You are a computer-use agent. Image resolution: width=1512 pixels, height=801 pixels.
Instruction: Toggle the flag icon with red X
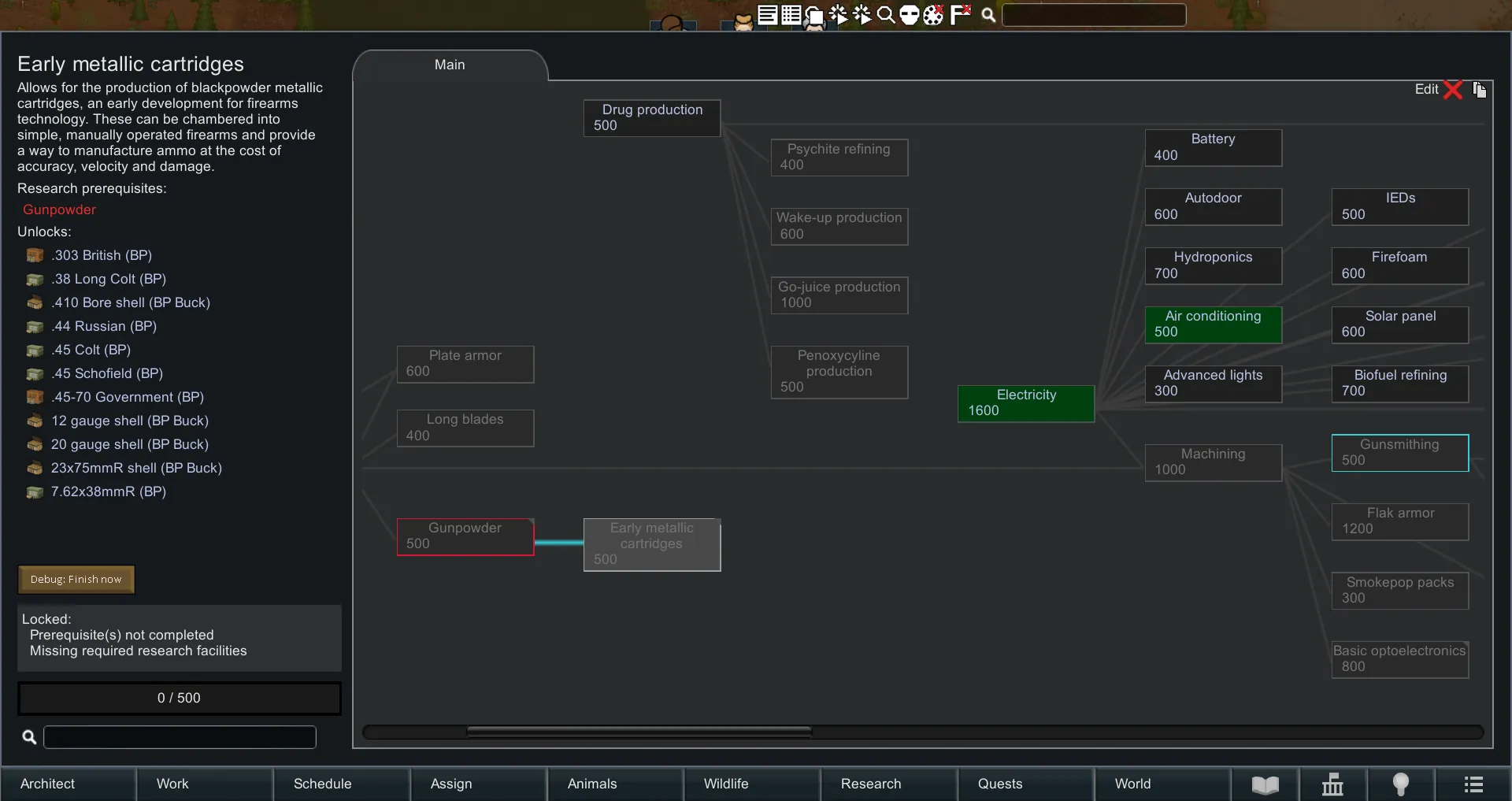[960, 15]
